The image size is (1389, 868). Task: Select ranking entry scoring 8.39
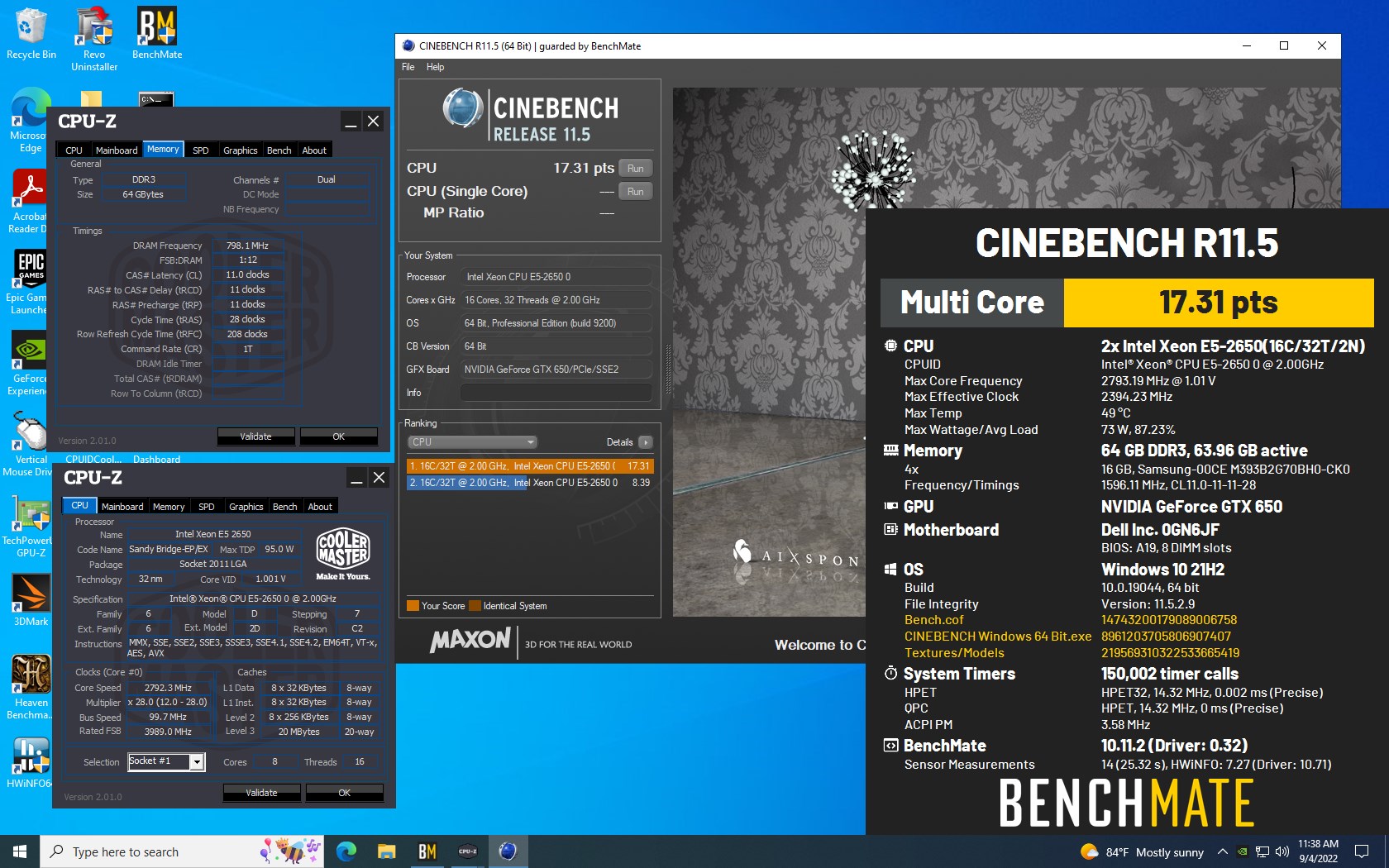[x=529, y=483]
